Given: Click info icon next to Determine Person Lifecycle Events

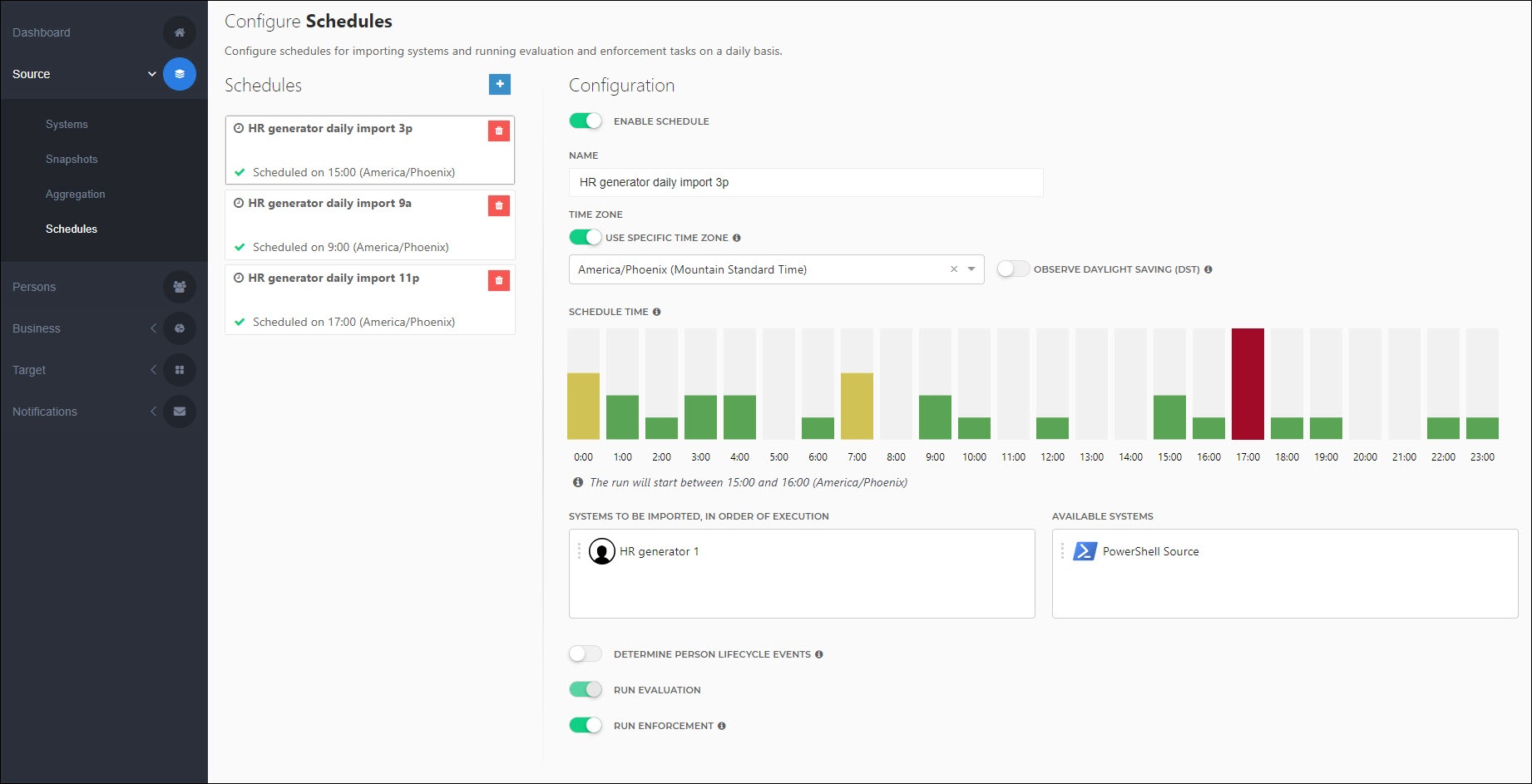Looking at the screenshot, I should coord(819,654).
